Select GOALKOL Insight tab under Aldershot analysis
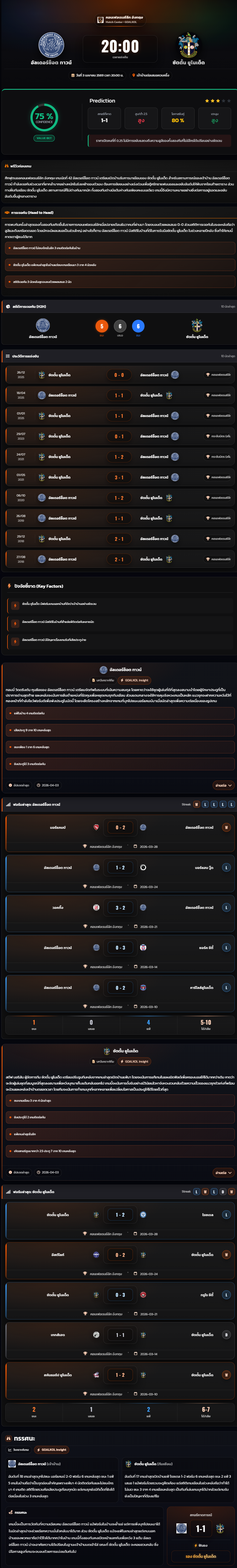Image resolution: width=237 pixels, height=1568 pixels. coord(134,680)
